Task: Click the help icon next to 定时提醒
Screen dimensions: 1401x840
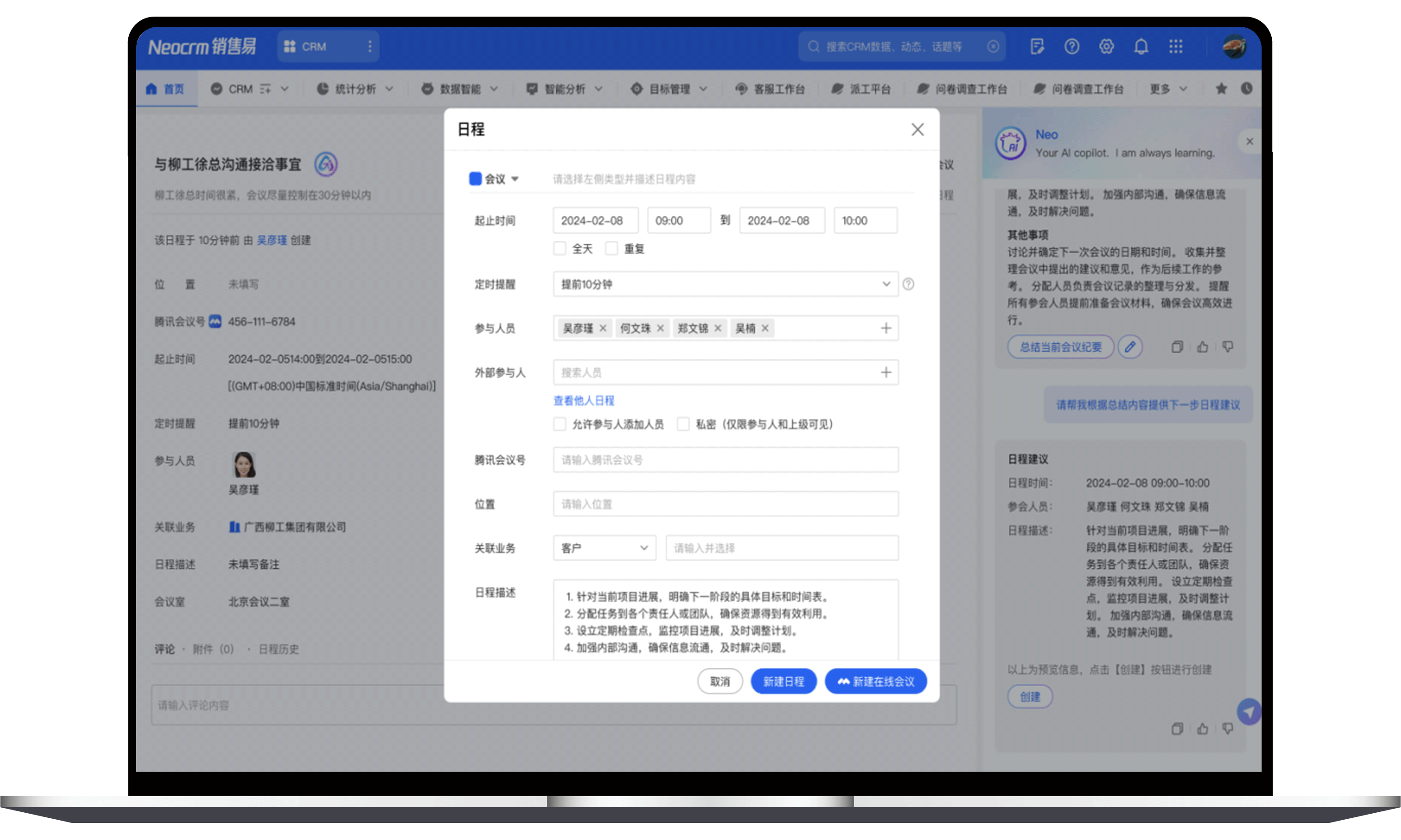Action: [x=908, y=284]
